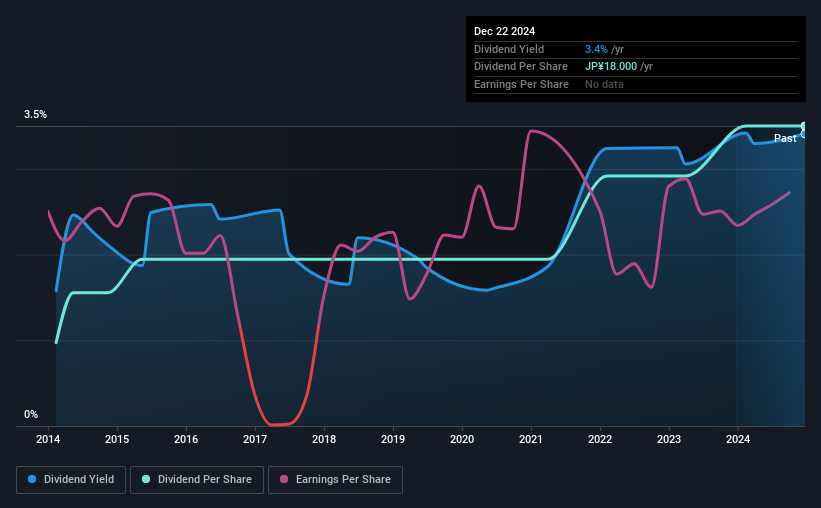Click the 3.4% dividend yield value
Image resolution: width=821 pixels, height=508 pixels.
(596, 49)
